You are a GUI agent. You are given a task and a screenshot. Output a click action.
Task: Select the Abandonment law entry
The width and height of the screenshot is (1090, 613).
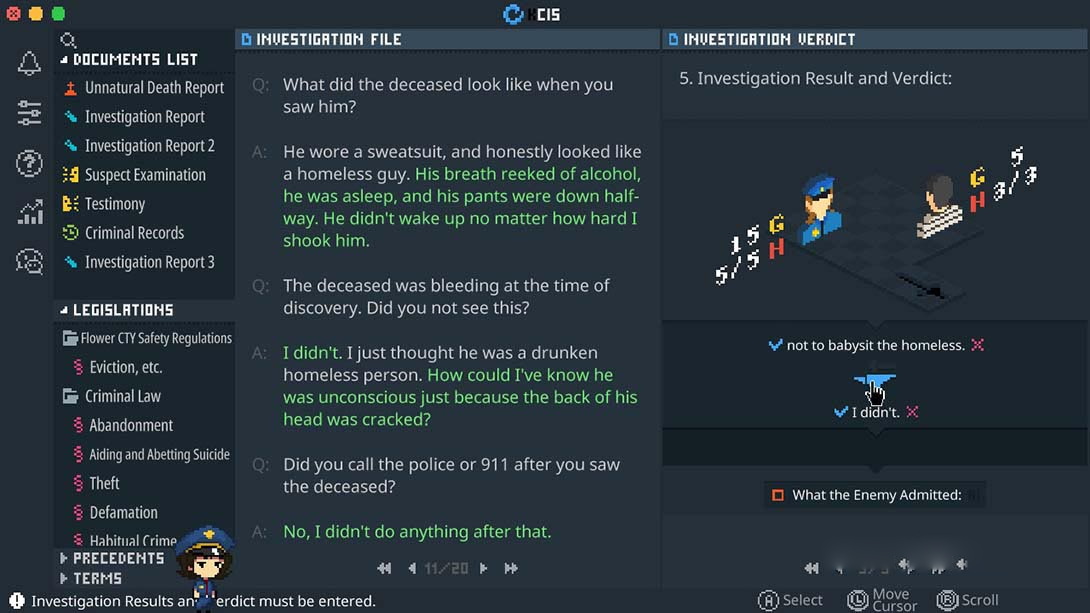131,425
